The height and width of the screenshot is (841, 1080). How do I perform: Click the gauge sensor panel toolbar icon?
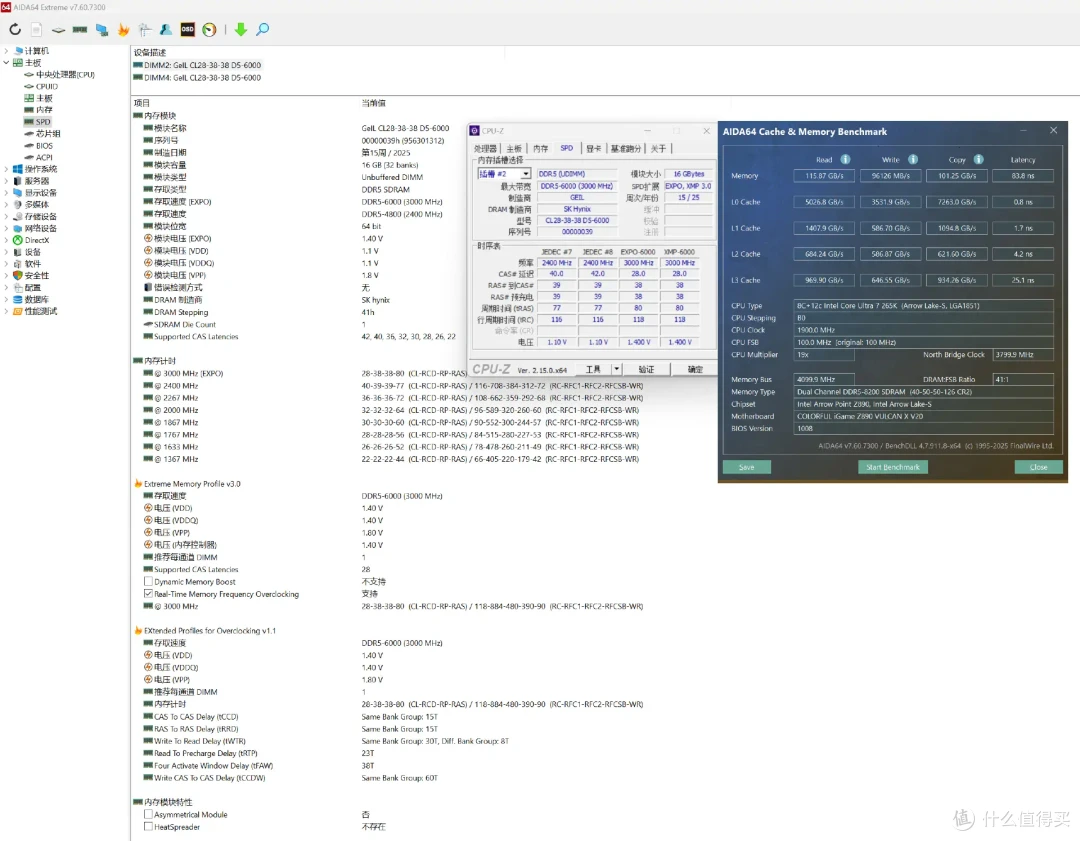pyautogui.click(x=209, y=30)
